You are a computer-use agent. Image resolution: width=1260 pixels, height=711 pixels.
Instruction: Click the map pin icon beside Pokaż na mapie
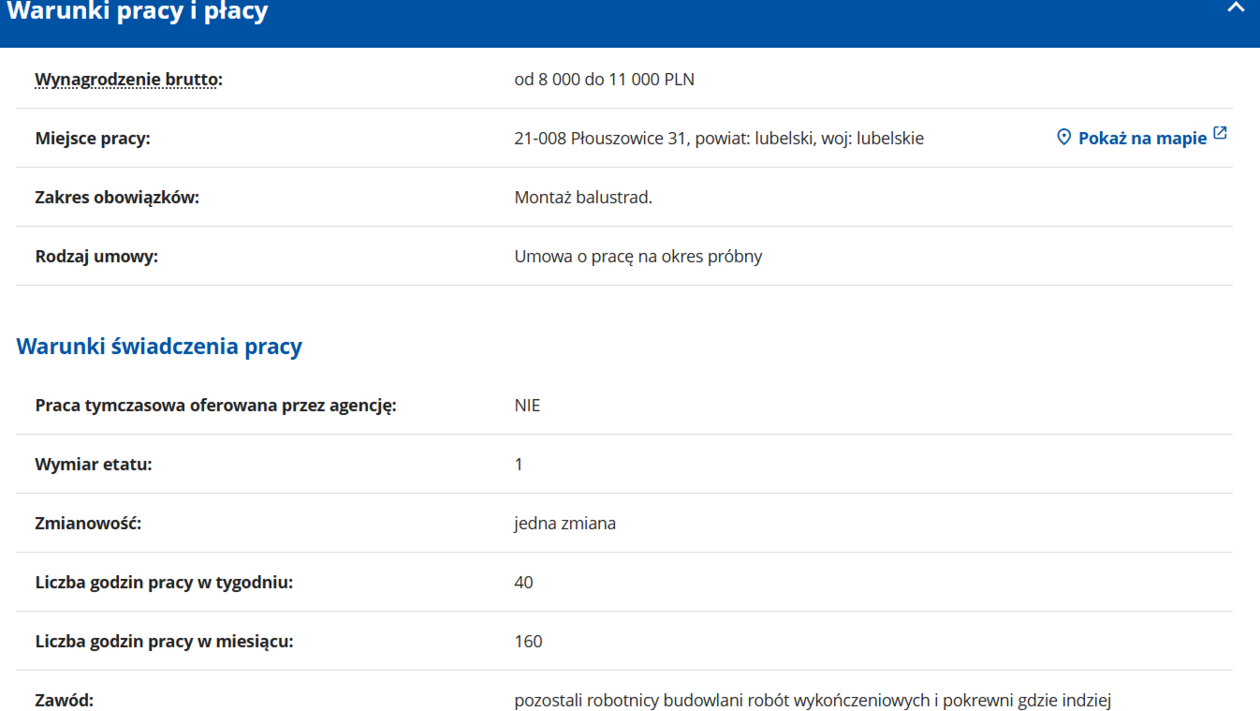click(x=1064, y=137)
